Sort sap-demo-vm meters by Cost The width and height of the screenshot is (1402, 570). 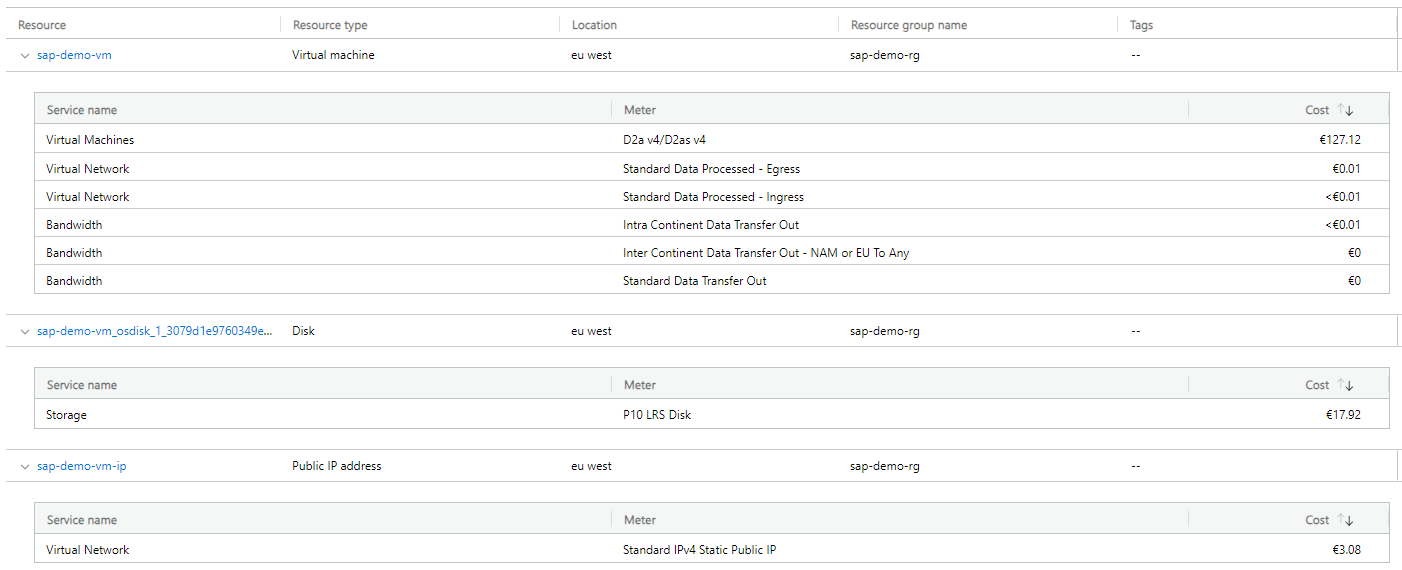pos(1329,110)
